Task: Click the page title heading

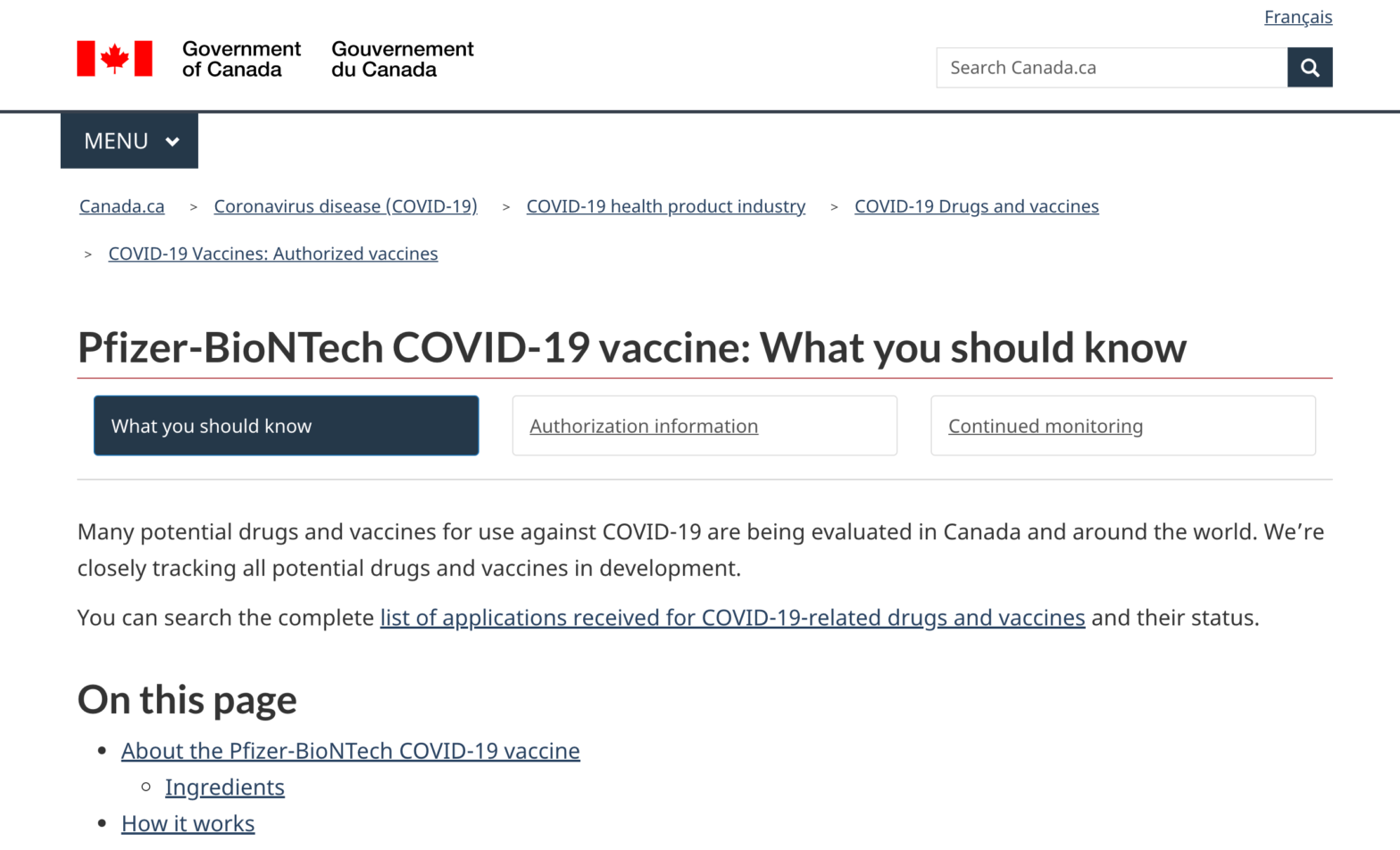Action: [632, 347]
